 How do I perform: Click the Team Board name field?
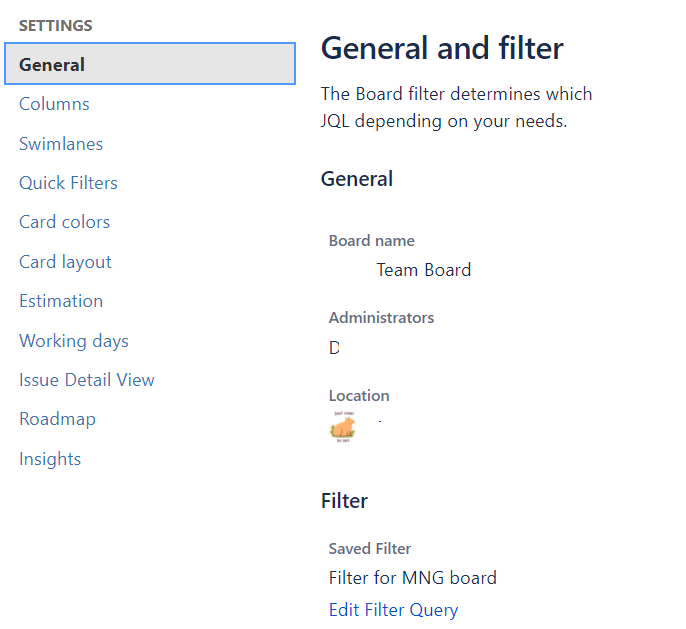pos(424,270)
